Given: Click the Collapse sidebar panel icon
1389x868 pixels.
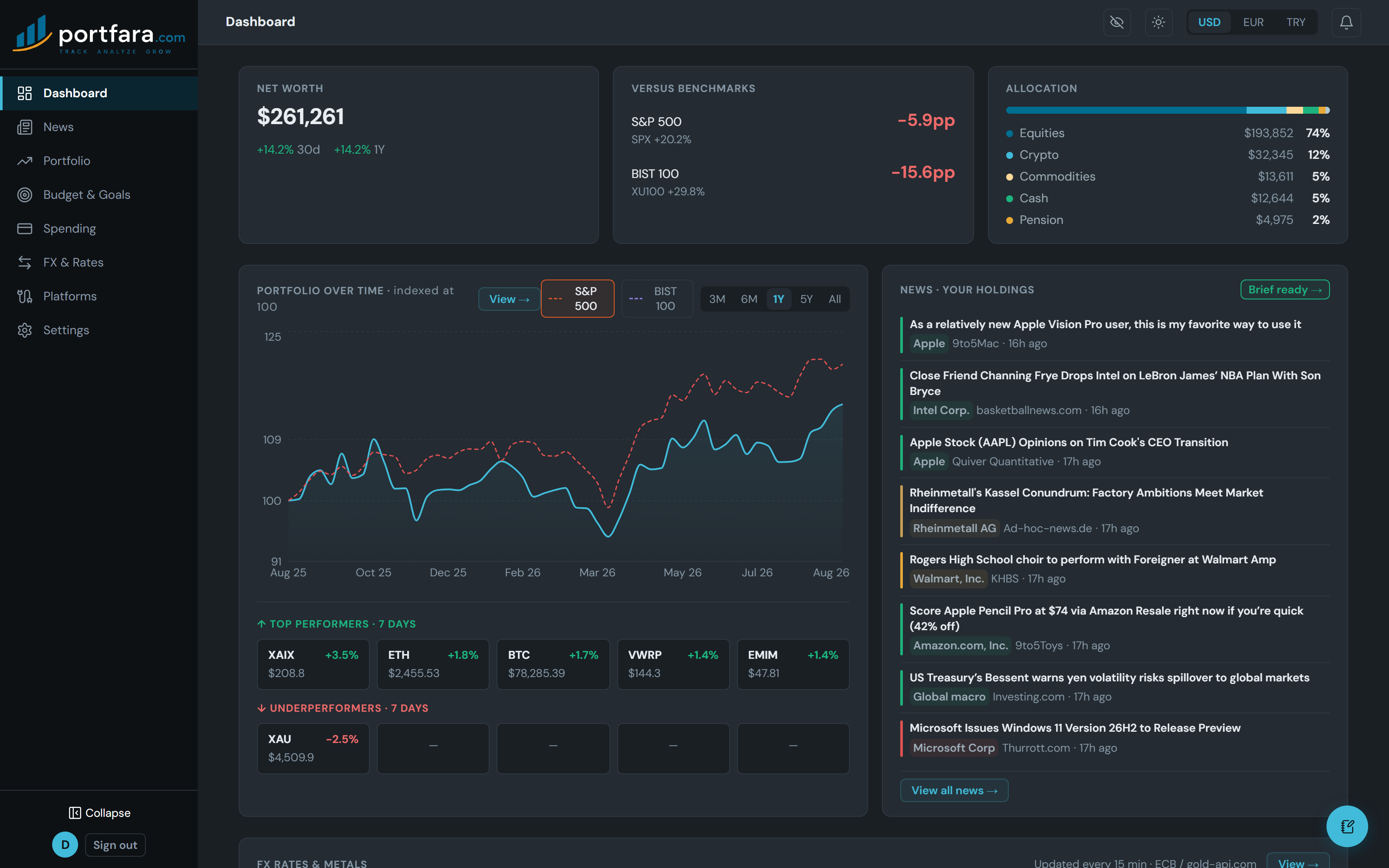Looking at the screenshot, I should [75, 813].
